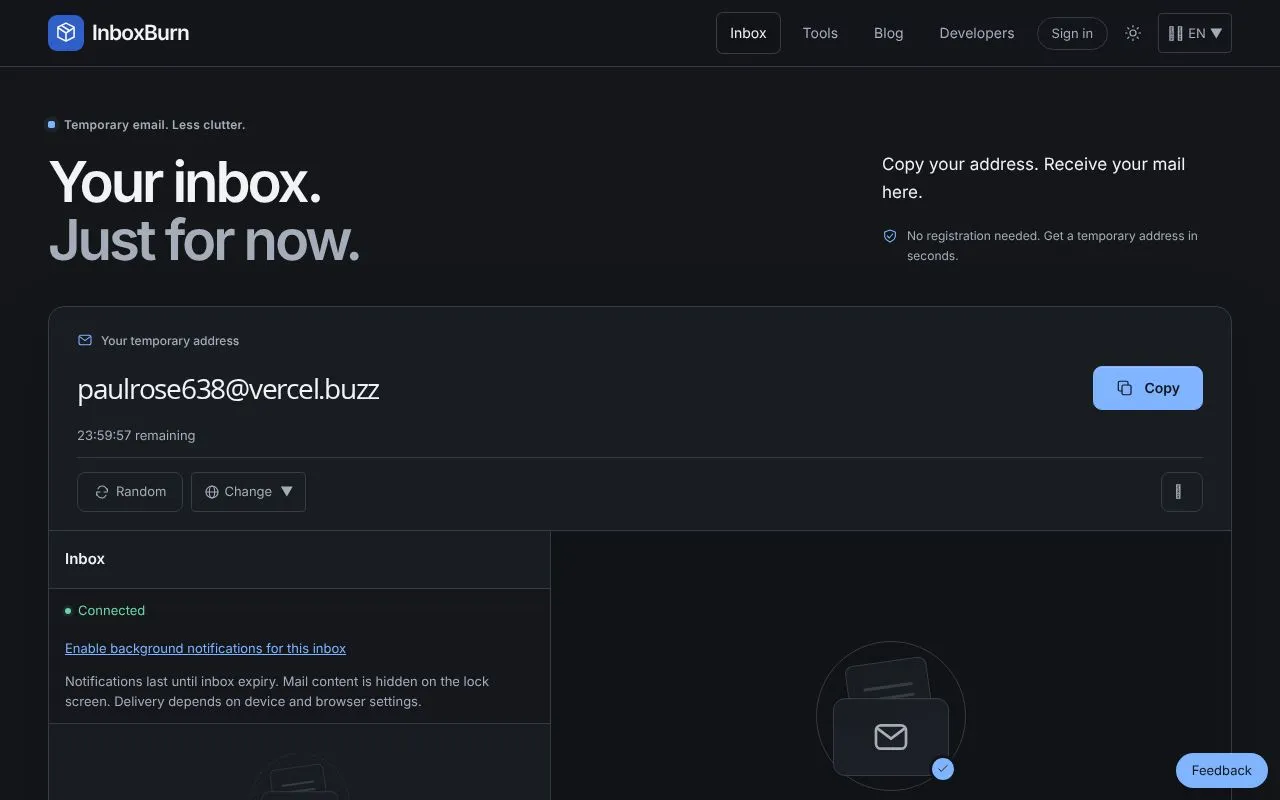
Task: Enable background notifications for this inbox
Action: [205, 648]
